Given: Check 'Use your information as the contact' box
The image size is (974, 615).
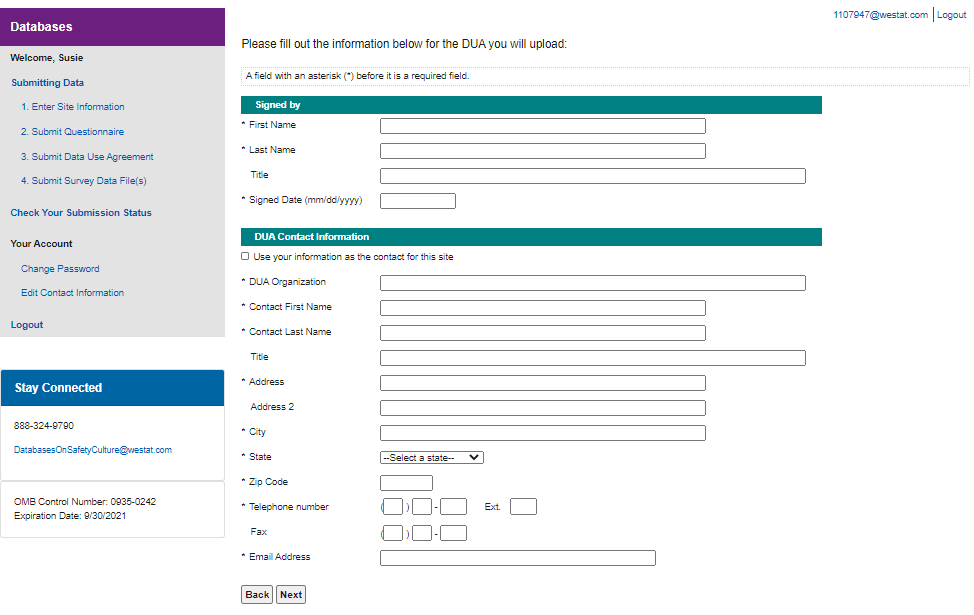Looking at the screenshot, I should coord(245,257).
